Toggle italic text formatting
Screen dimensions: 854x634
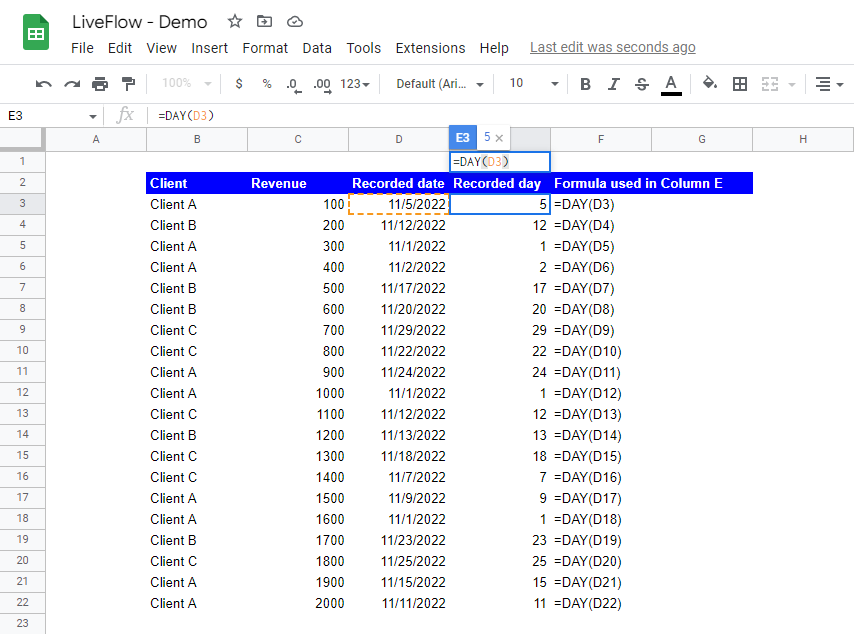click(614, 84)
